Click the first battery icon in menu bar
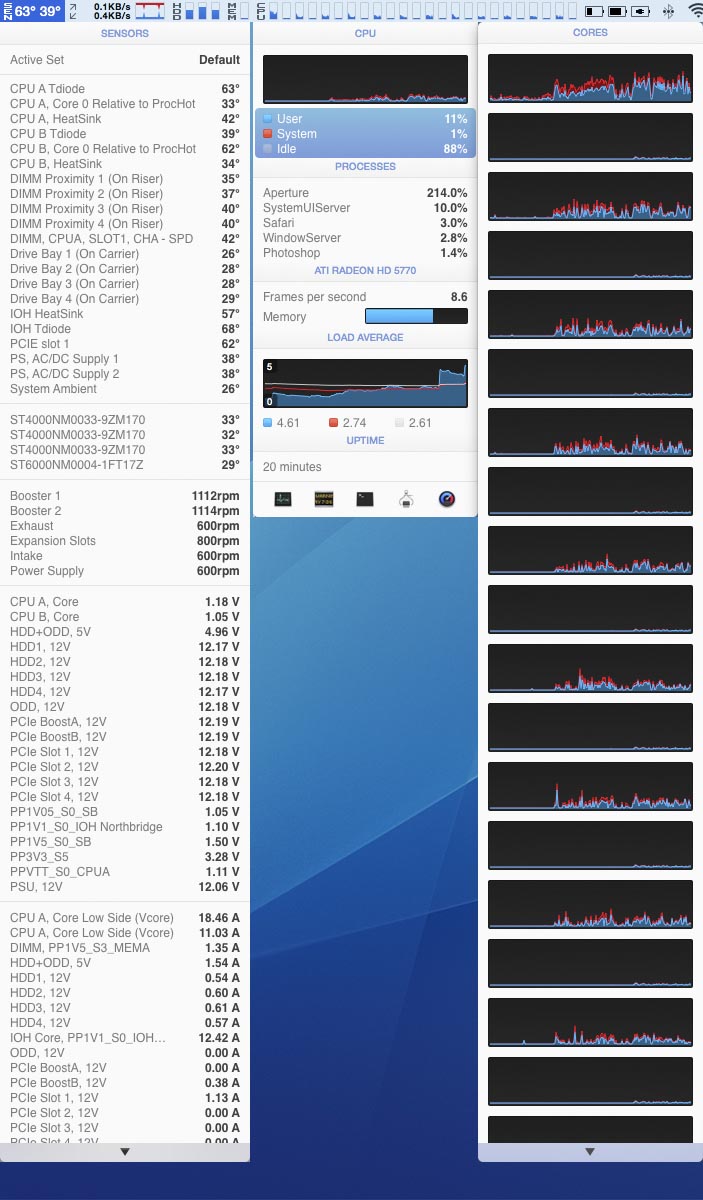 tap(595, 11)
